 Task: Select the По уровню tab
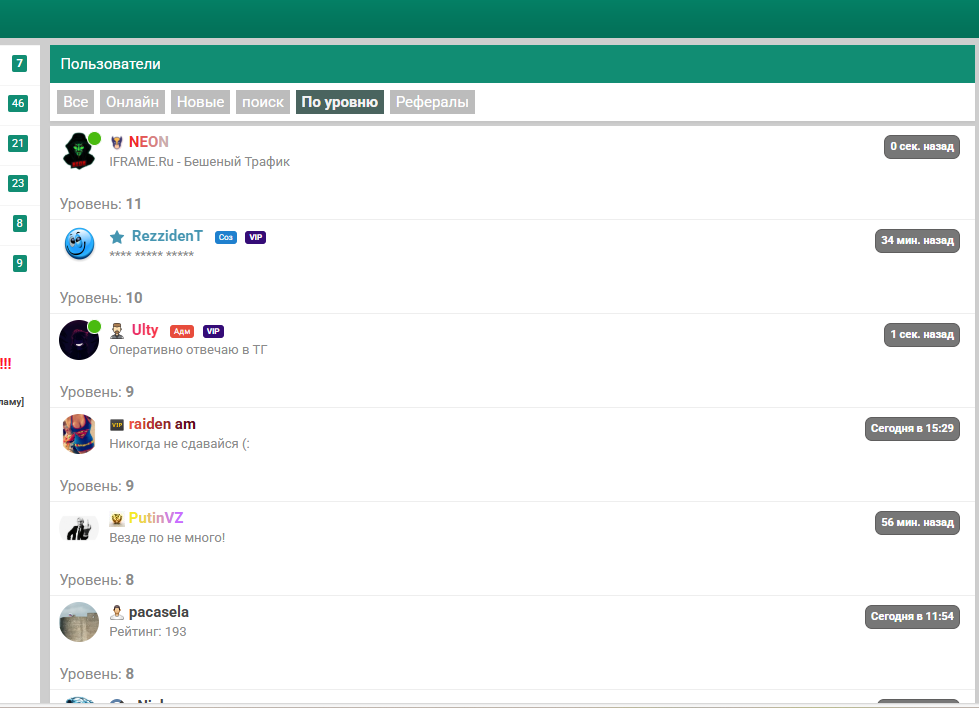340,102
